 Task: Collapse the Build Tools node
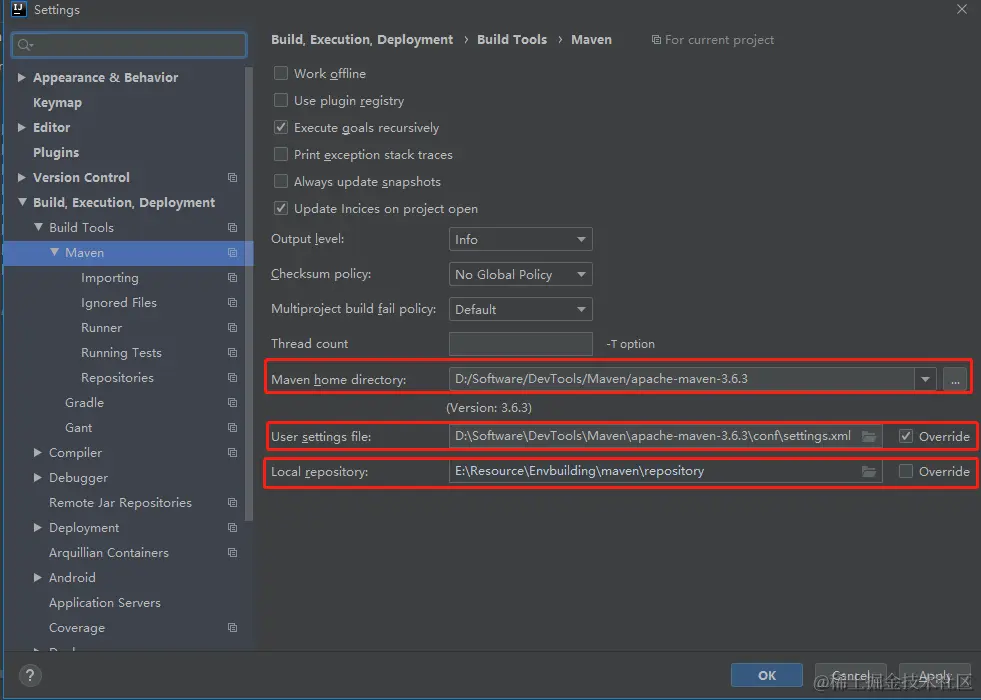pos(38,227)
